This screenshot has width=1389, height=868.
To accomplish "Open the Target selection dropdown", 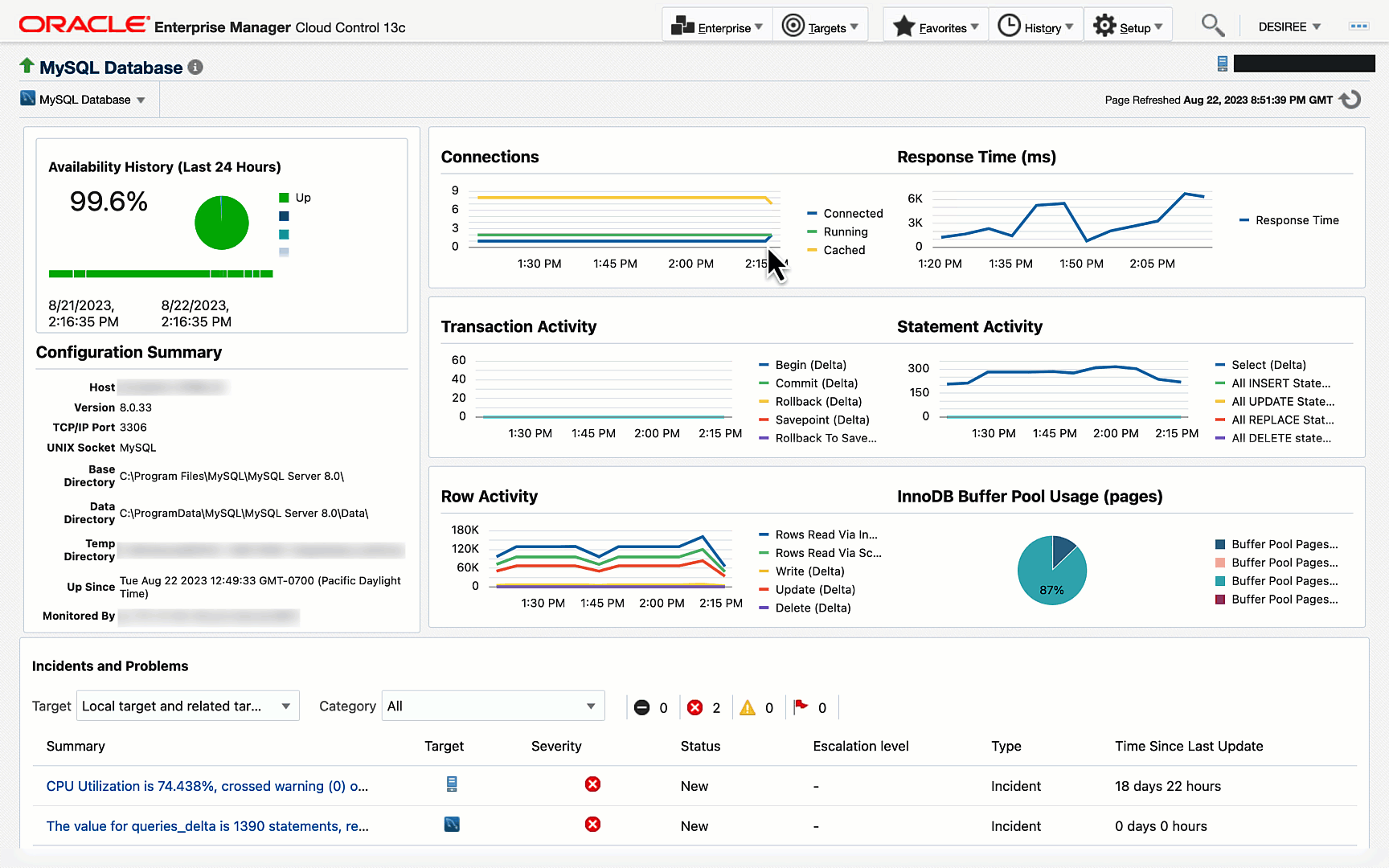I will pyautogui.click(x=188, y=706).
